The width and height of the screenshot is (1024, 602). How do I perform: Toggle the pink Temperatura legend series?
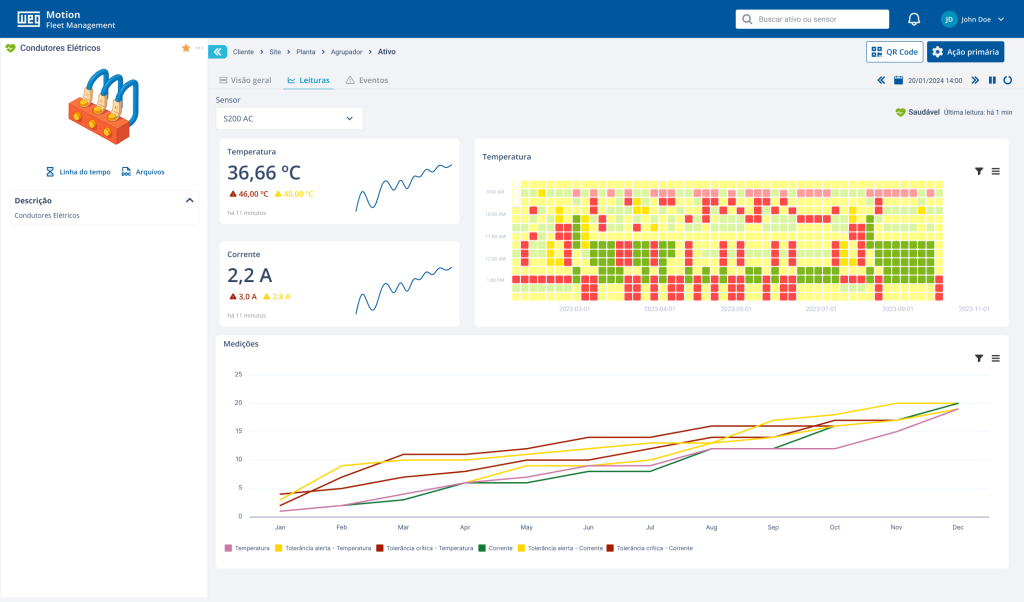point(247,548)
